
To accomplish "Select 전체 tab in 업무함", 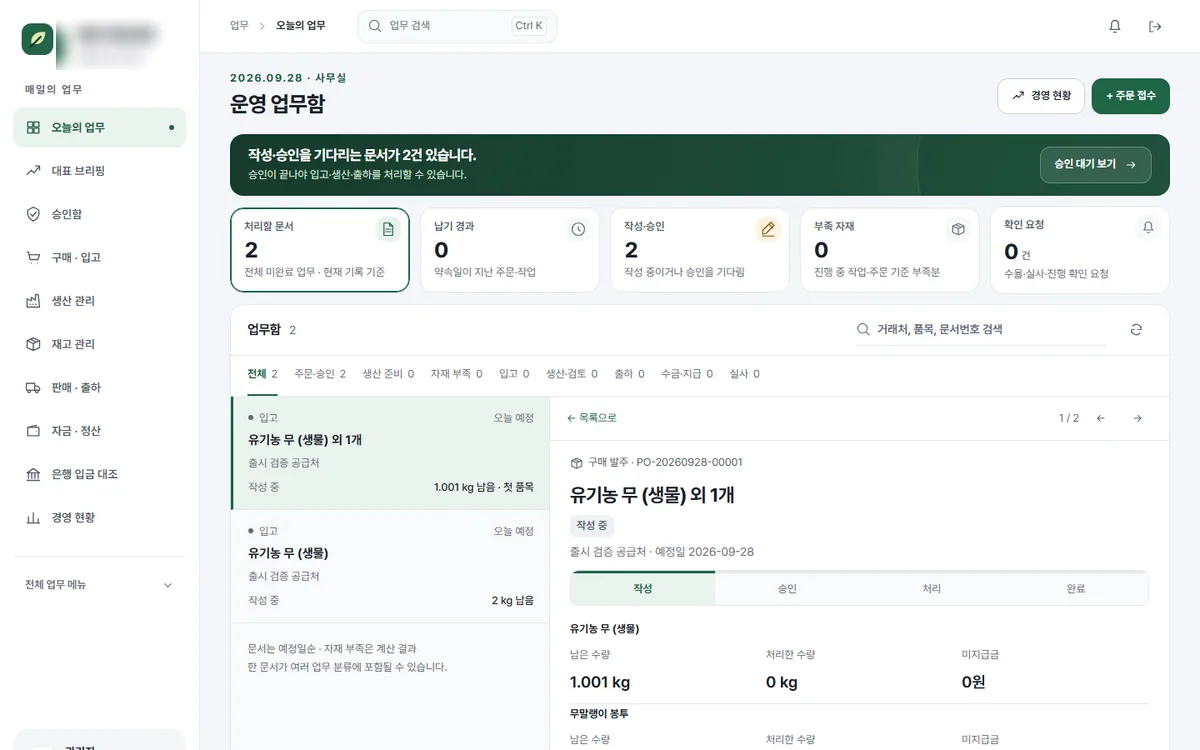I will pyautogui.click(x=262, y=374).
